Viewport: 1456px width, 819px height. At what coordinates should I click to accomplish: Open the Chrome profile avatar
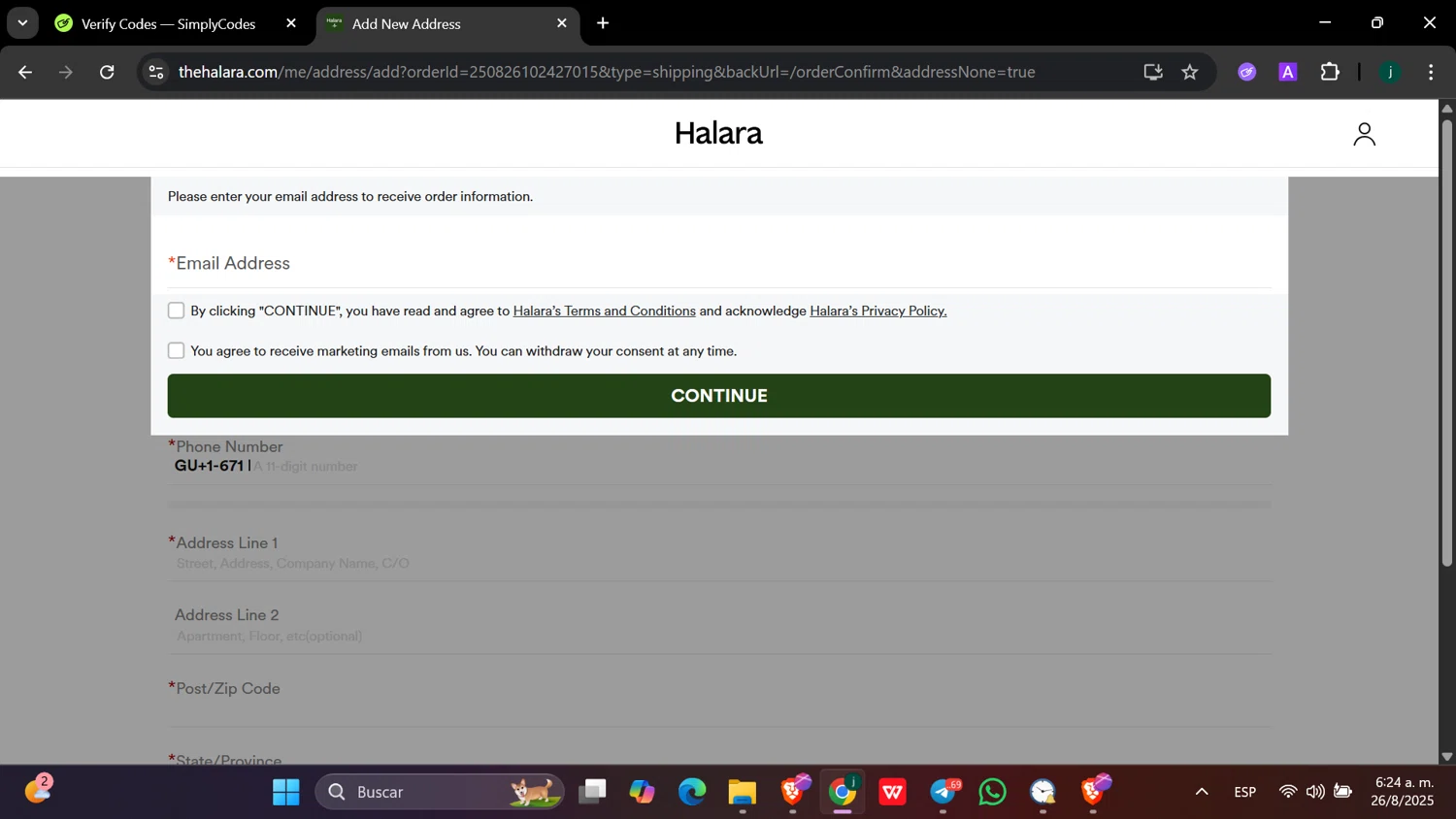coord(1390,72)
